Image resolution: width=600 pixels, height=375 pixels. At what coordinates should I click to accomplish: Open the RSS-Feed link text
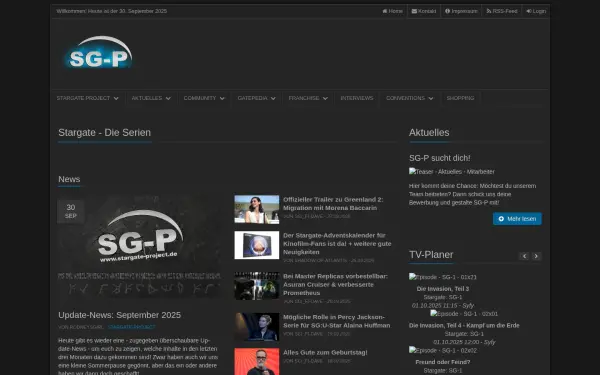(x=505, y=11)
